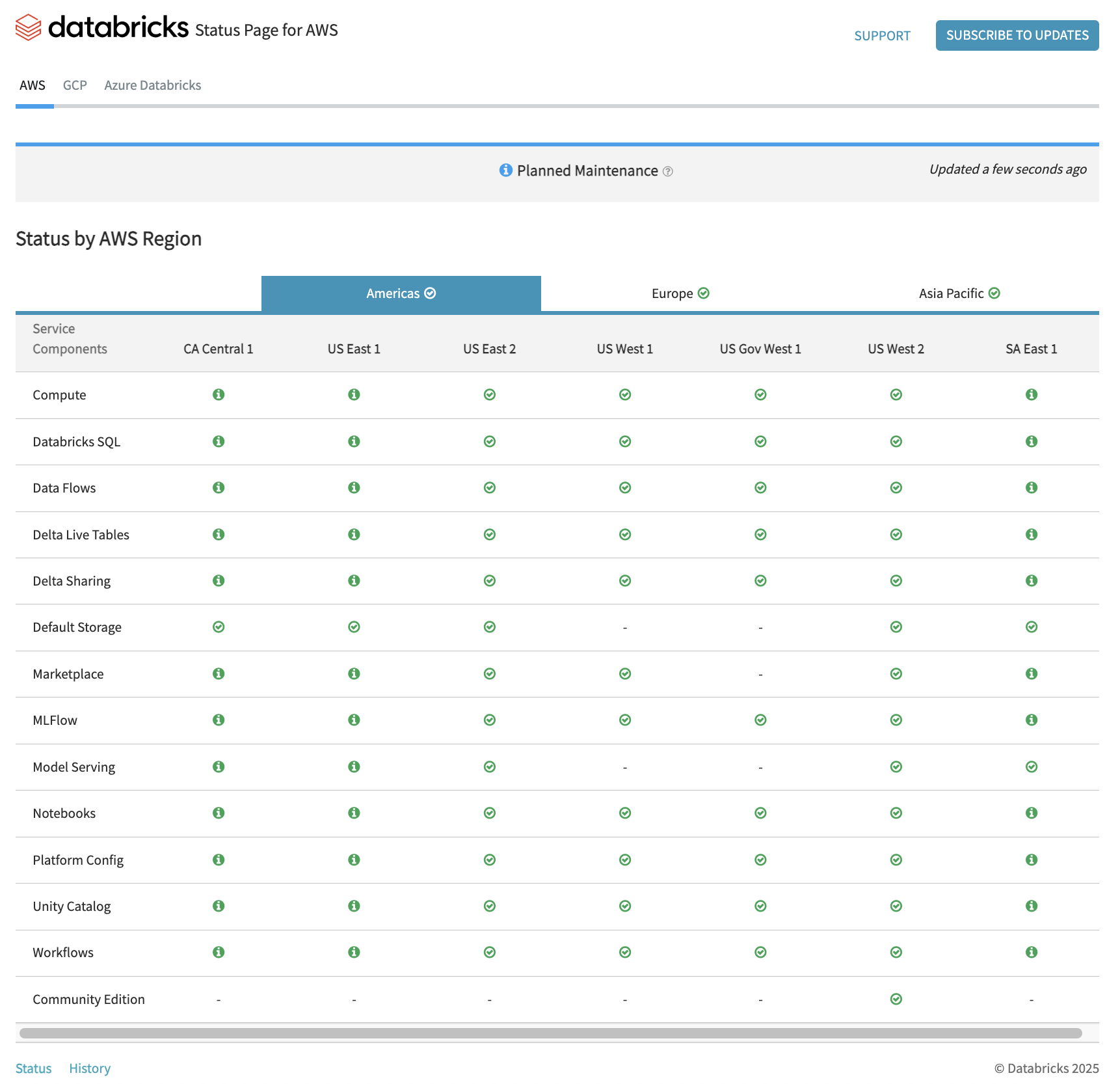1120x1084 pixels.
Task: Click the Marketplace row label
Action: [68, 674]
